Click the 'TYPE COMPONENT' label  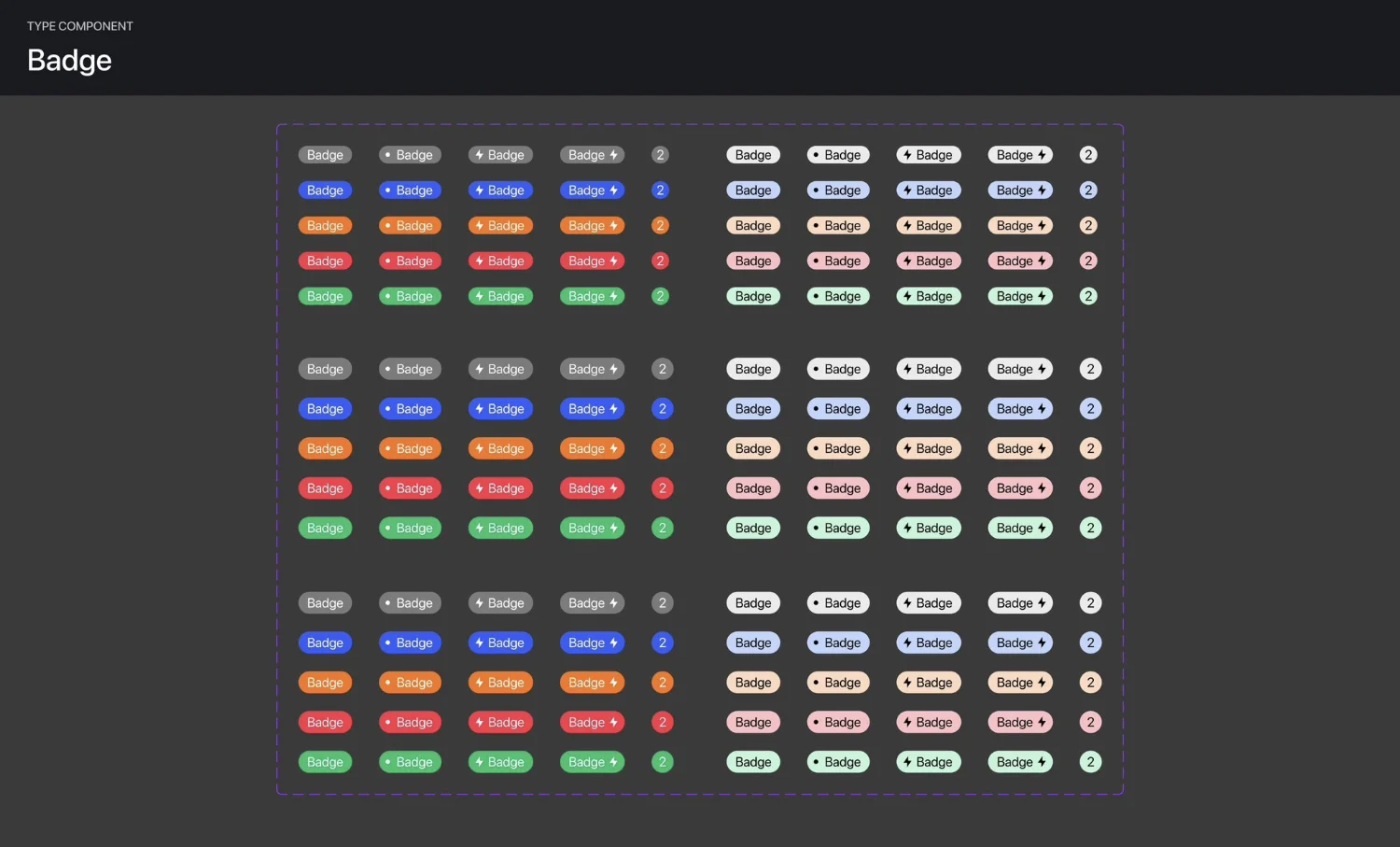(x=80, y=26)
